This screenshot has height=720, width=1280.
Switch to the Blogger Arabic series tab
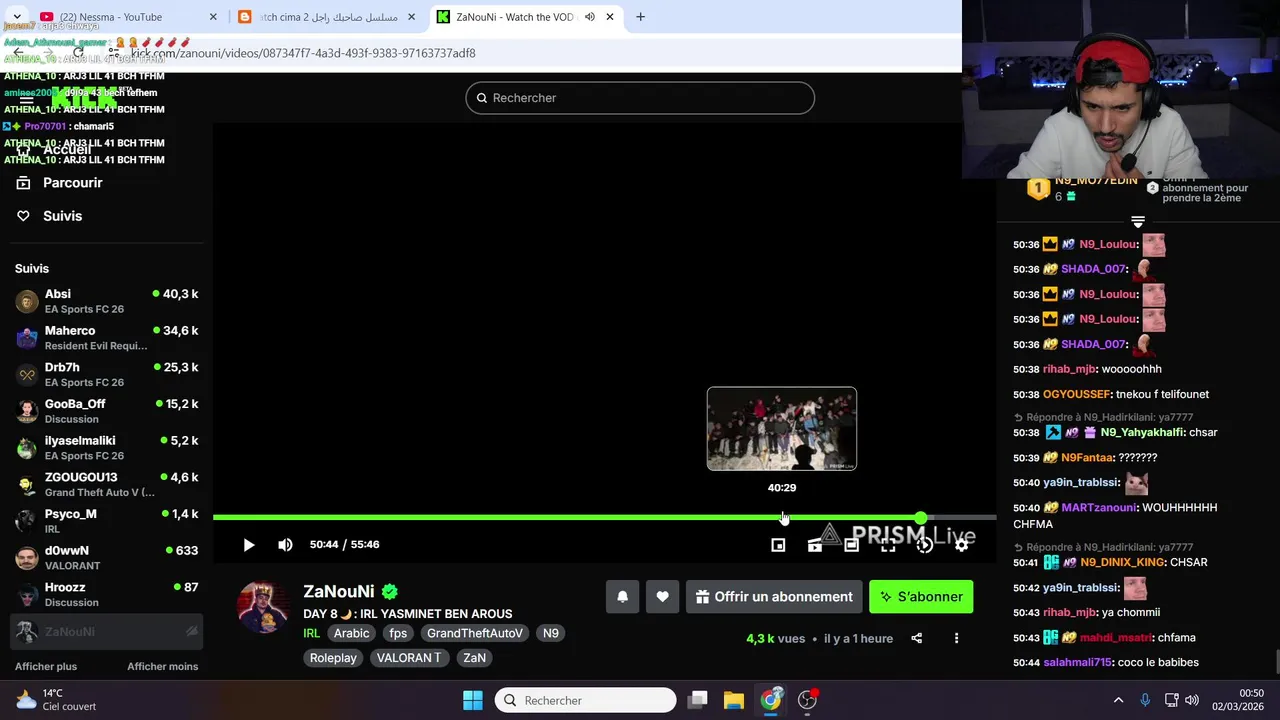(x=328, y=17)
